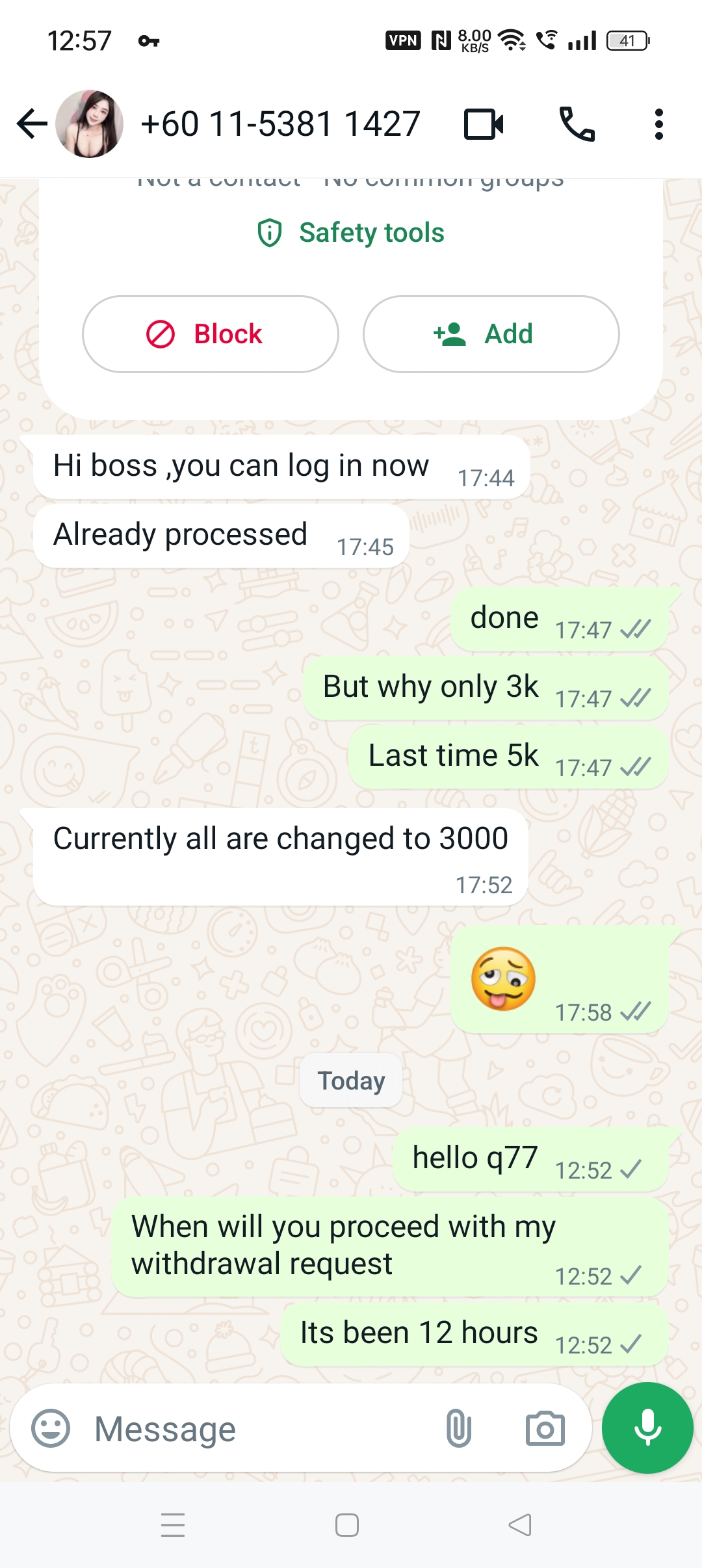Tap the system back triangle button
702x1568 pixels.
click(x=520, y=1525)
